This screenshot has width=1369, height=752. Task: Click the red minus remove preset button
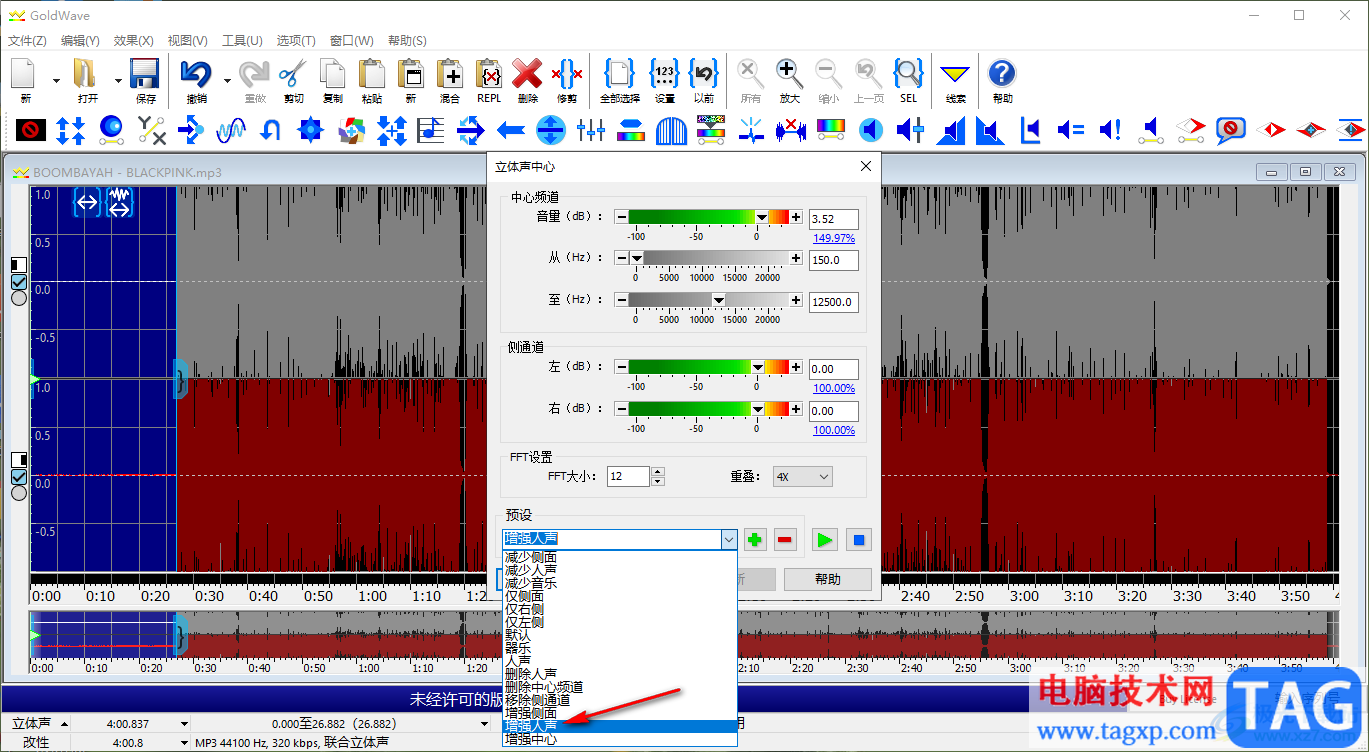pos(785,540)
